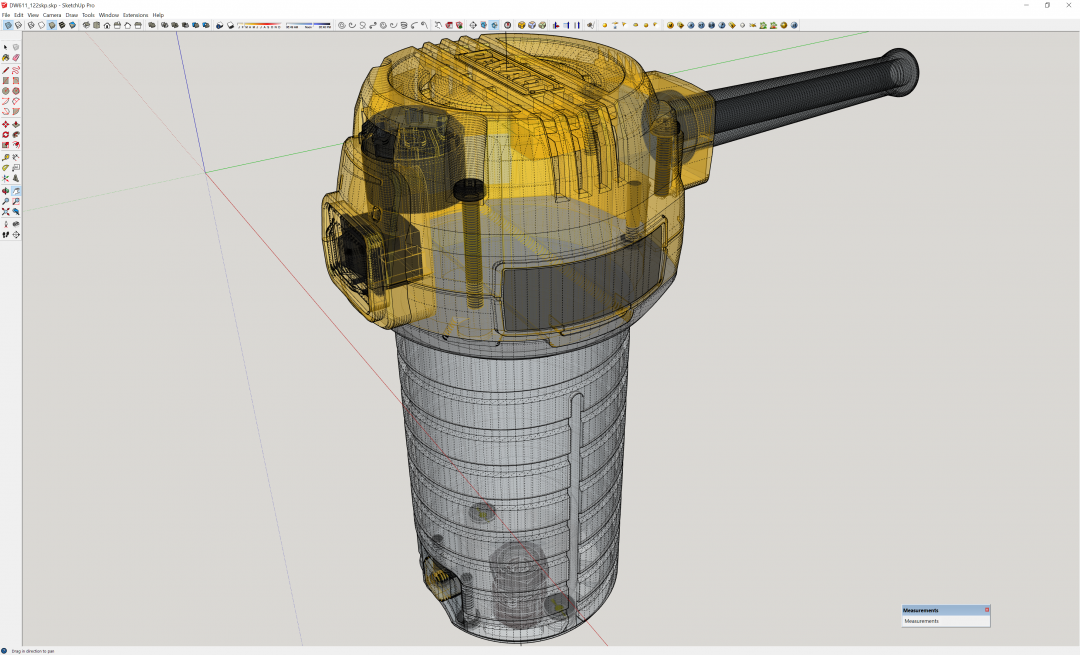Click the Zoom Extents tool

pos(6,212)
